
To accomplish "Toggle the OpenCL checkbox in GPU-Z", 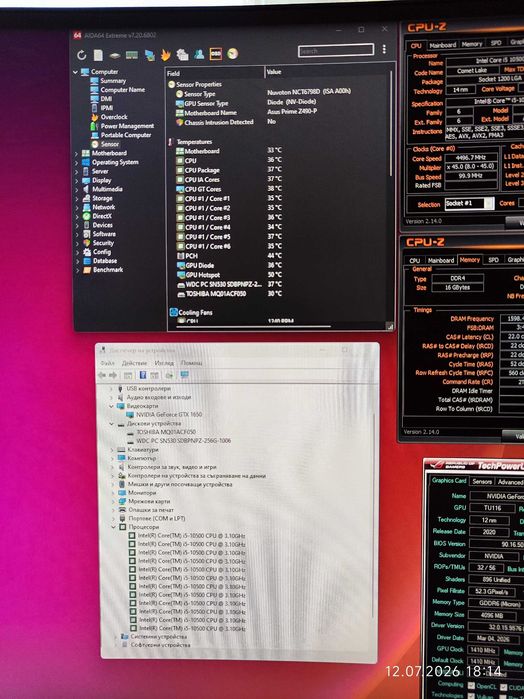I will pyautogui.click(x=471, y=686).
